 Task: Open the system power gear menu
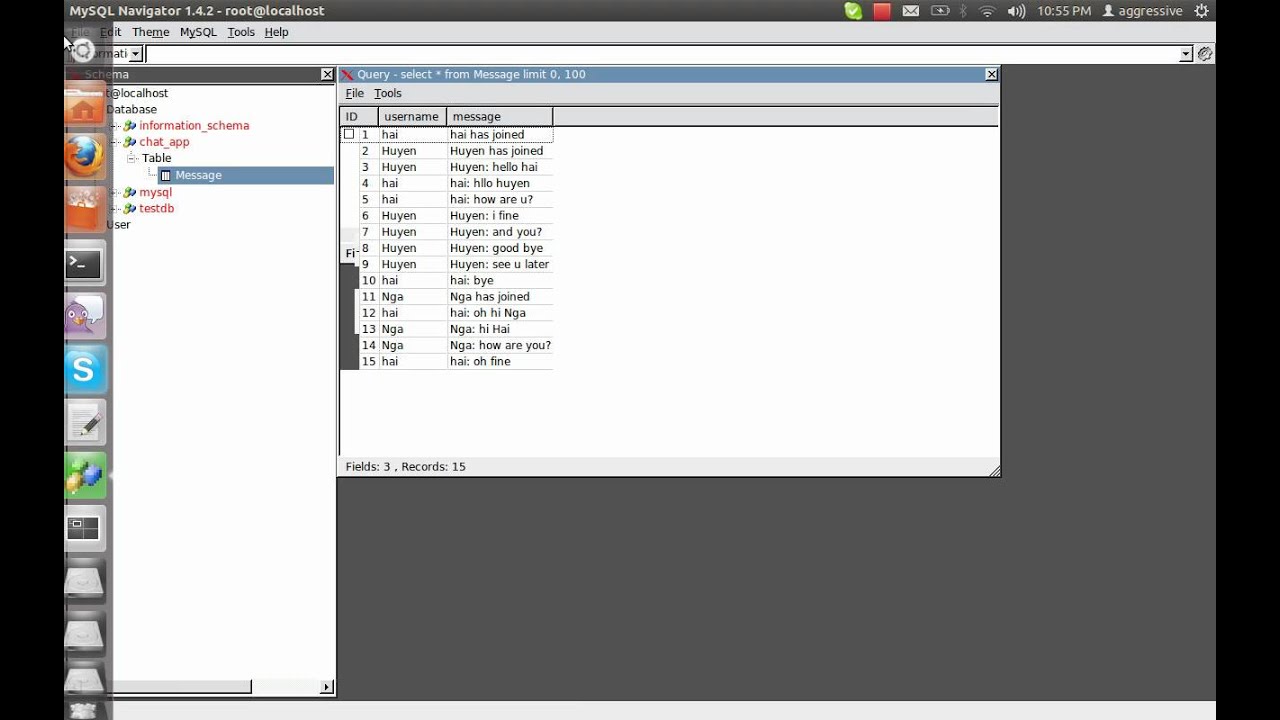click(x=1200, y=11)
